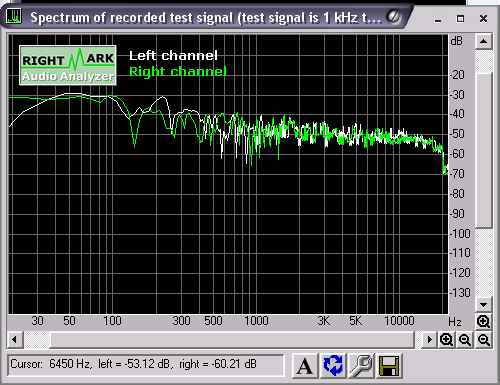Click the blue swap arrows icon
Viewport: 500px width, 385px height.
coord(333,366)
